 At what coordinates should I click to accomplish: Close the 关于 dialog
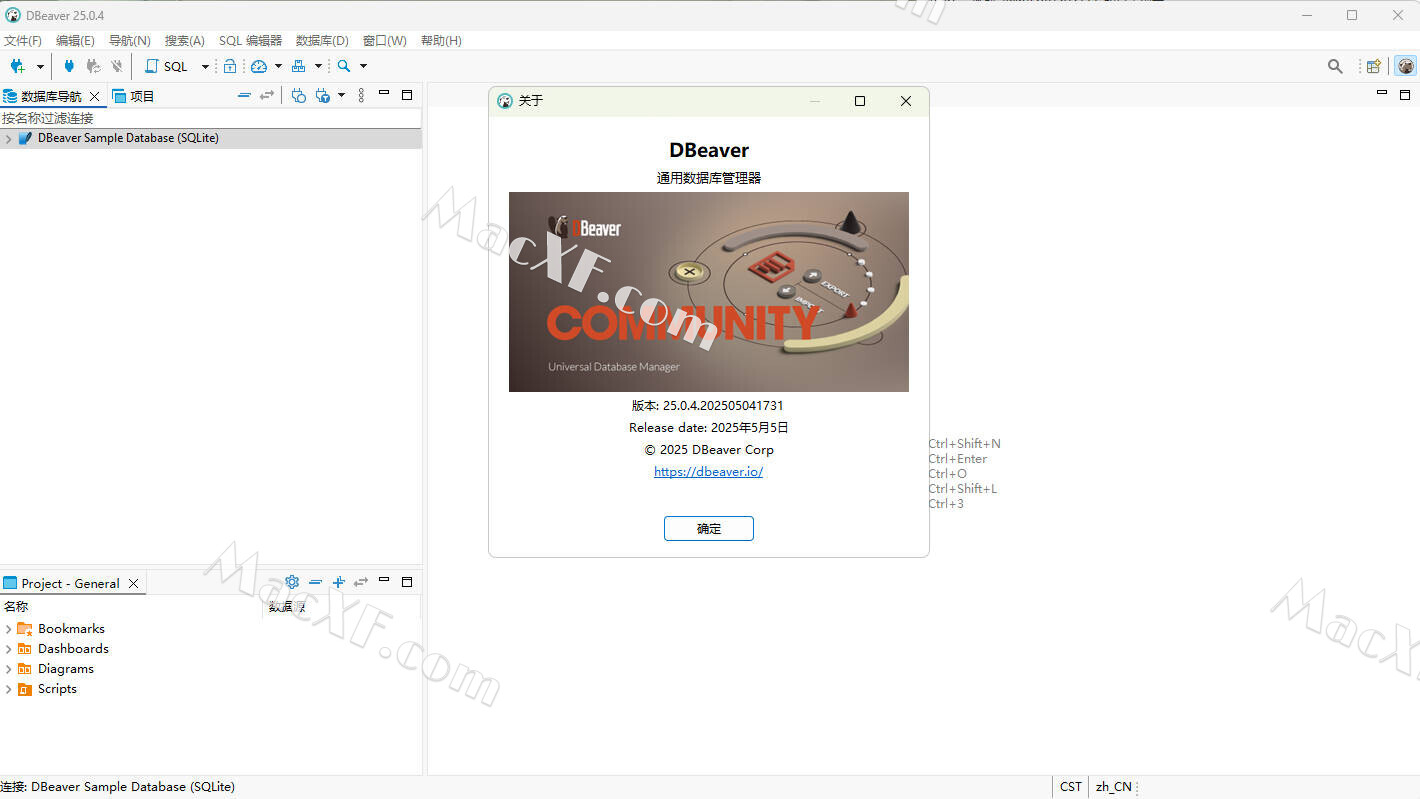tap(906, 101)
